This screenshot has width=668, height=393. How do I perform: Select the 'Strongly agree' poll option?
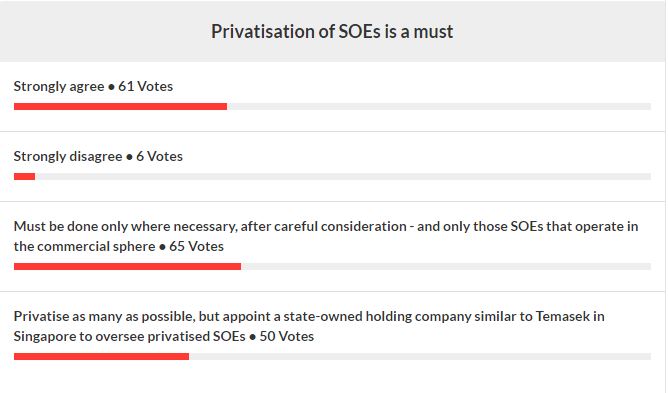pyautogui.click(x=59, y=87)
